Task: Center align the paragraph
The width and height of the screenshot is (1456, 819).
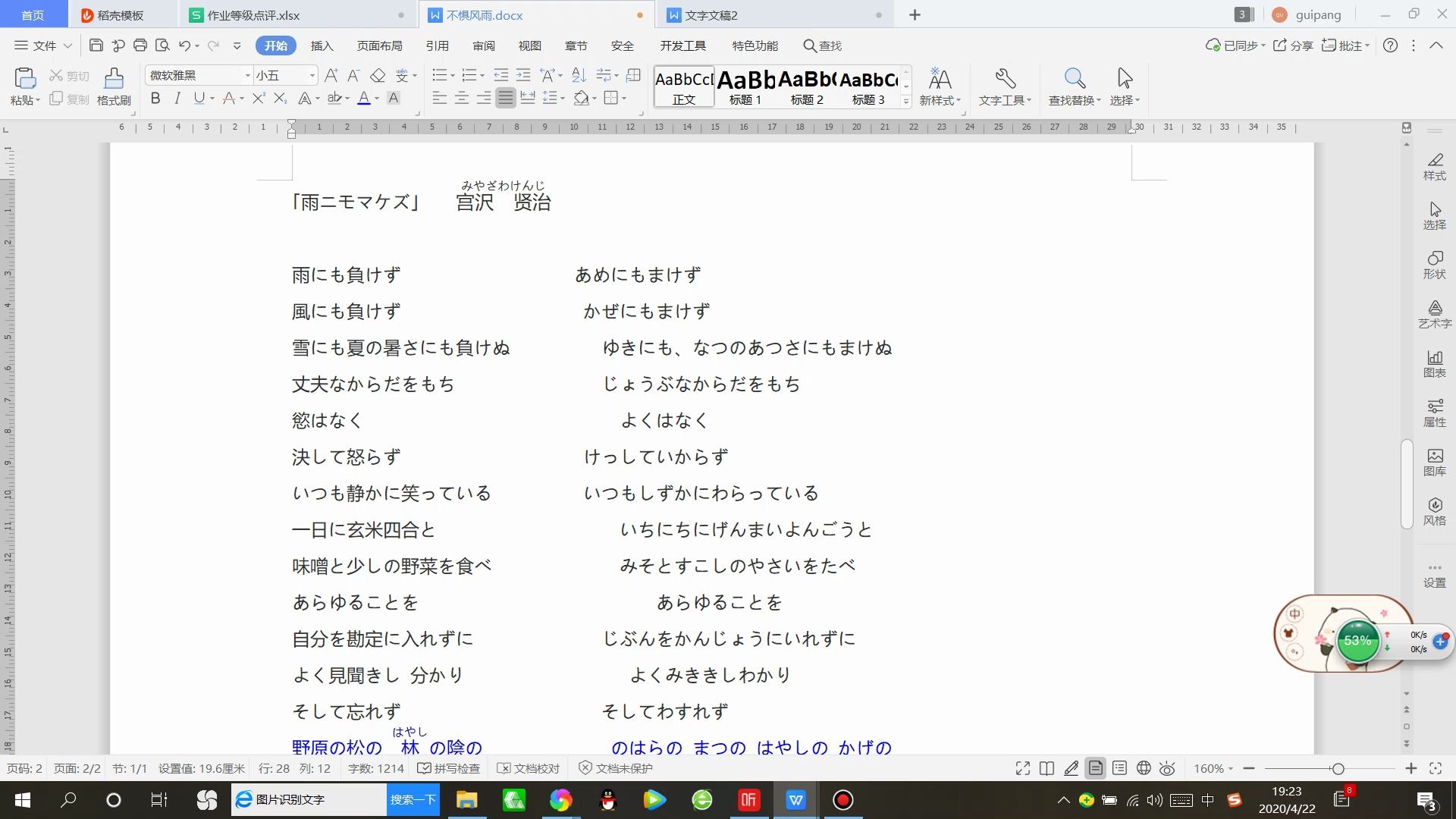Action: pyautogui.click(x=461, y=98)
